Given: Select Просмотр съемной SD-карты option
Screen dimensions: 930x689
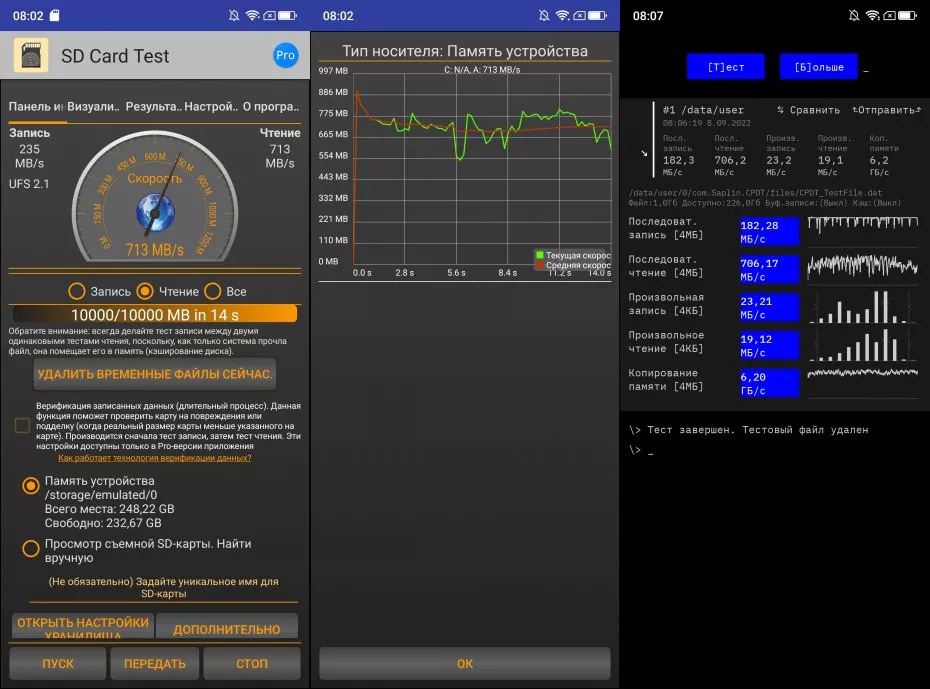Looking at the screenshot, I should click(31, 548).
